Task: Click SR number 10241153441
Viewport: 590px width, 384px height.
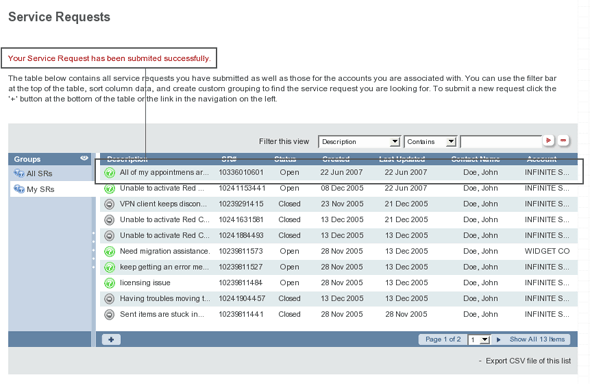Action: pos(242,188)
